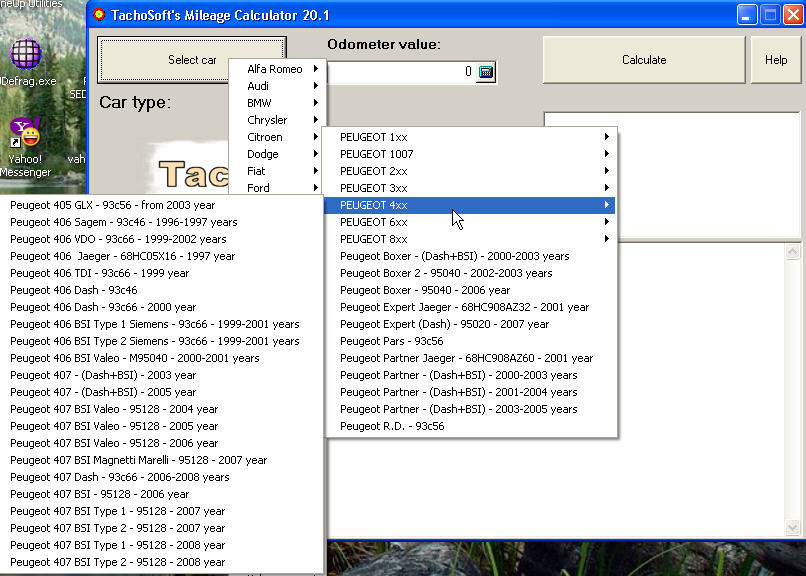
Task: Open the odometer calculator icon
Action: pos(486,71)
